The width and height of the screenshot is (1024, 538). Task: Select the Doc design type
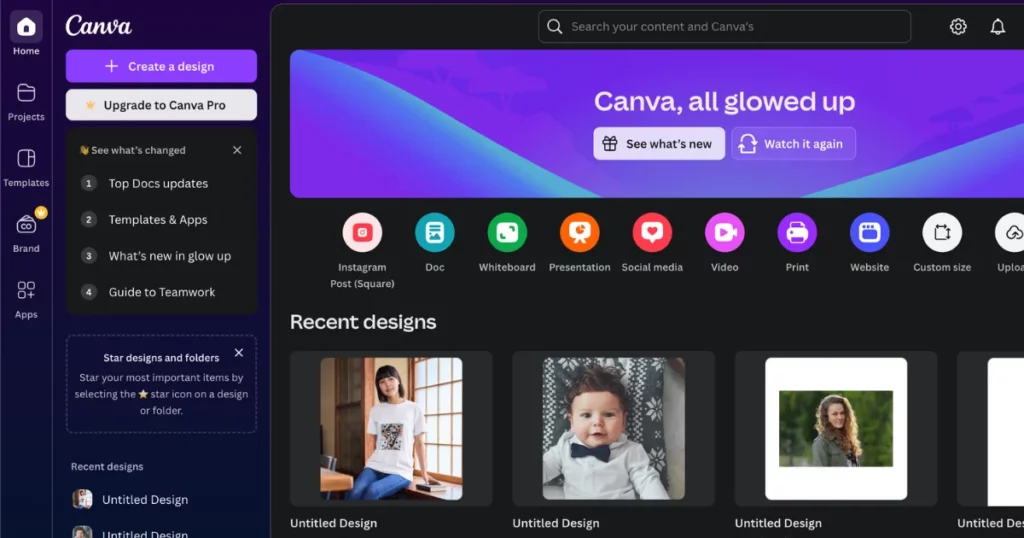435,243
